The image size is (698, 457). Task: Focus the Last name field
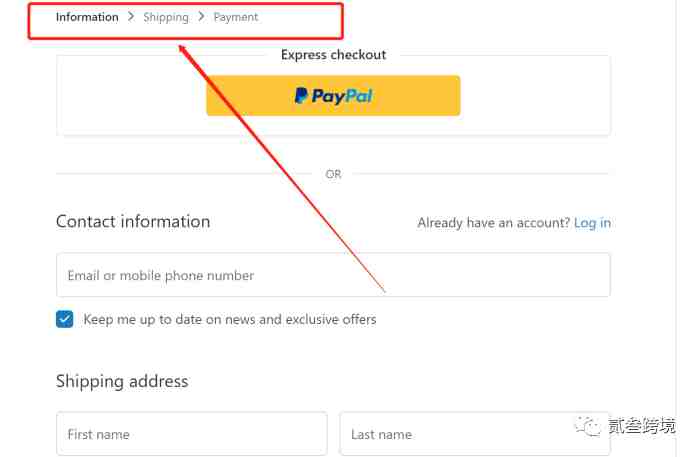[x=475, y=434]
